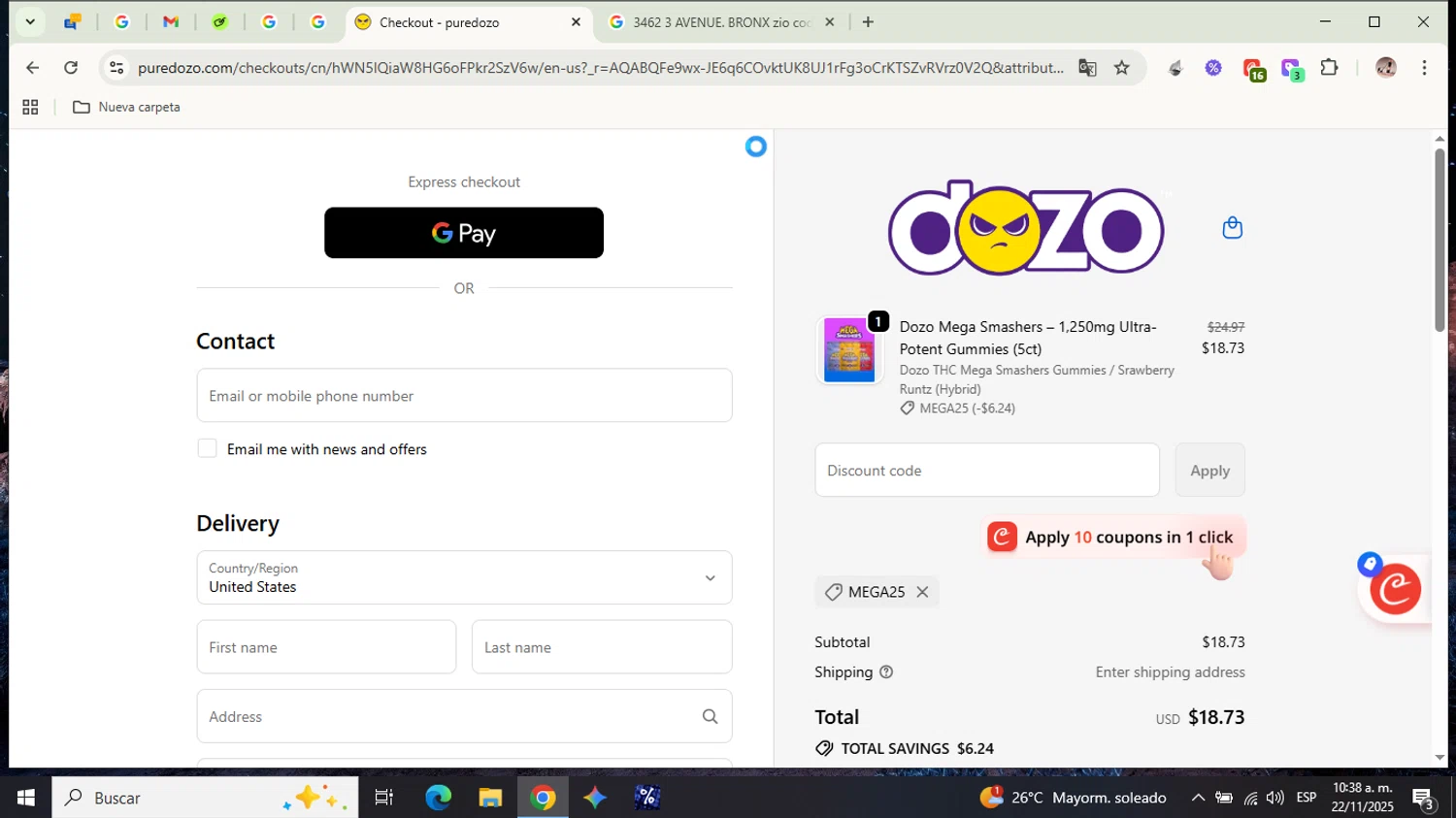Remove the MEGA25 discount code
This screenshot has width=1456, height=818.
coord(922,592)
